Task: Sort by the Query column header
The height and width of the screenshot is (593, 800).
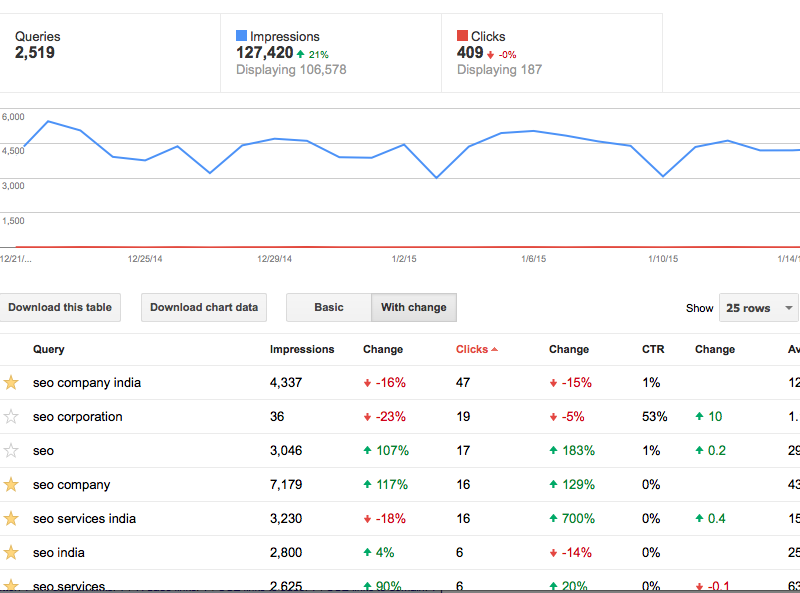Action: (x=49, y=350)
